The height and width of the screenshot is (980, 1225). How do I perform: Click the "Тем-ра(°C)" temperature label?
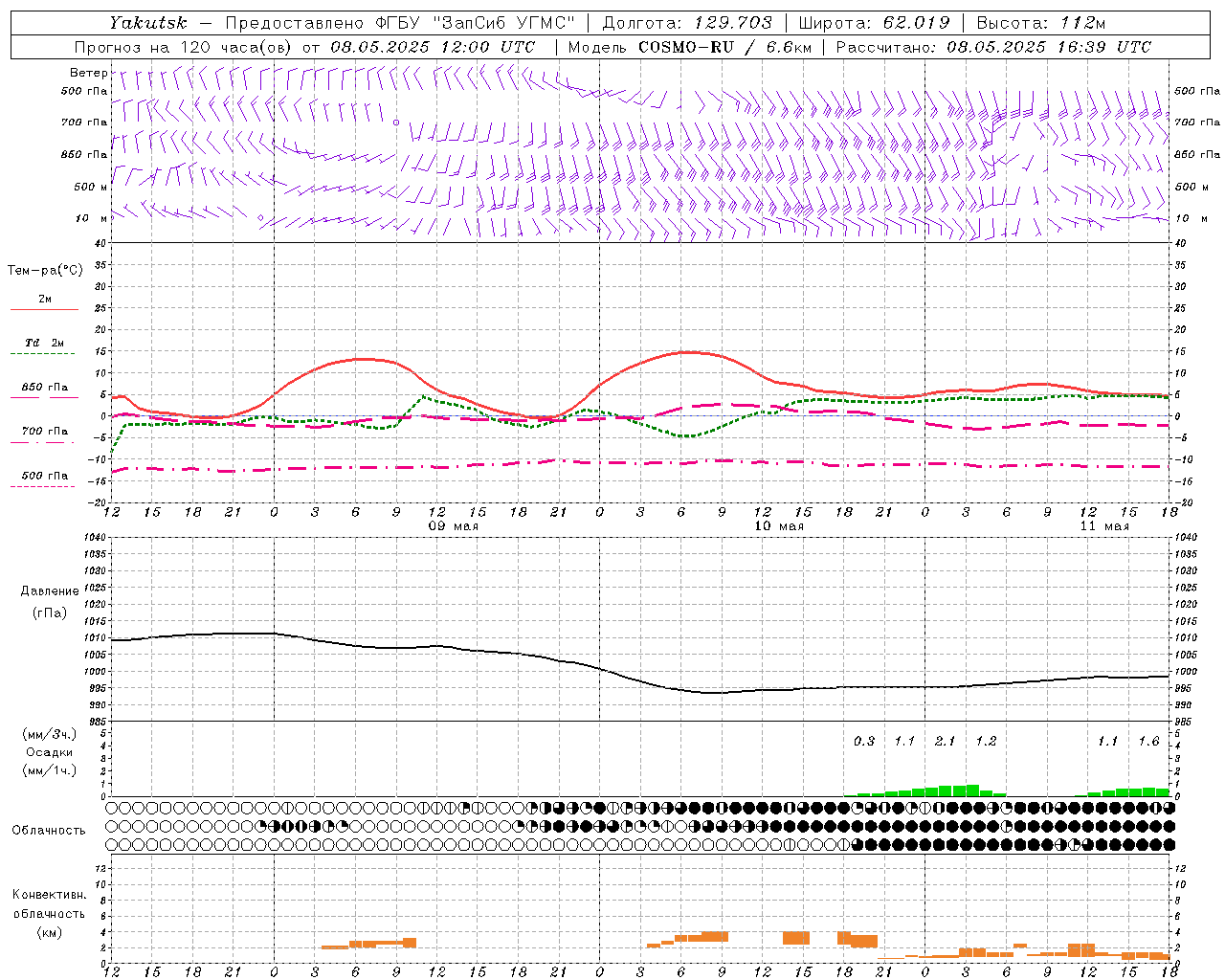click(x=45, y=271)
